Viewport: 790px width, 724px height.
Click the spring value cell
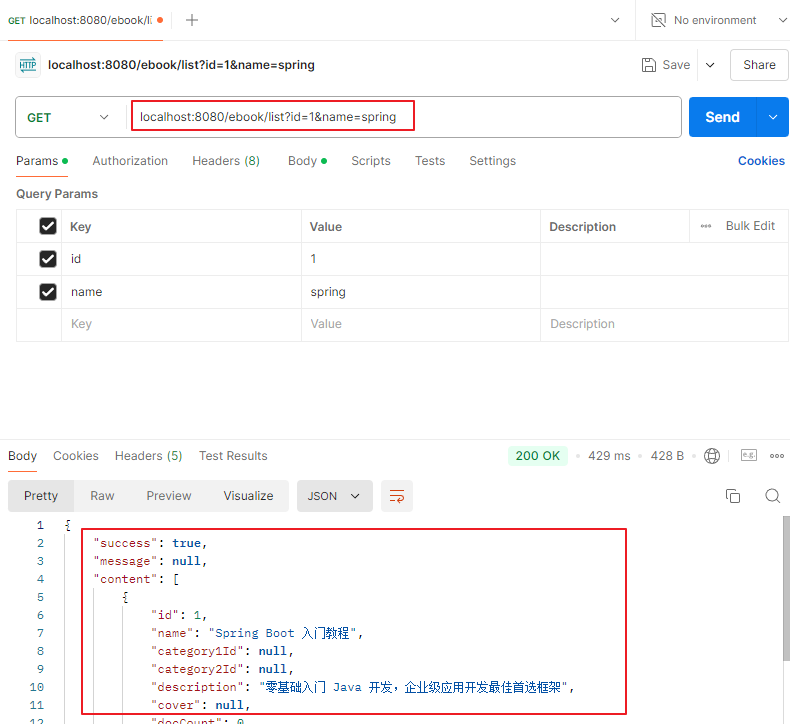(421, 292)
